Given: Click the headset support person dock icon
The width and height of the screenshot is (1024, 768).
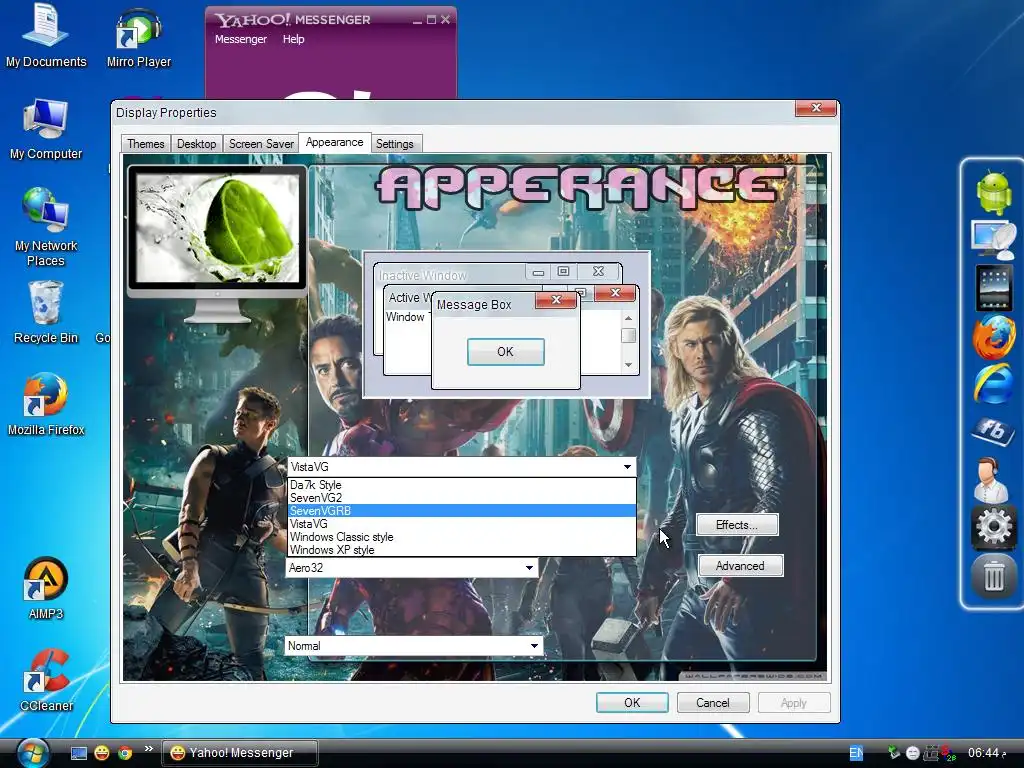Looking at the screenshot, I should point(991,479).
